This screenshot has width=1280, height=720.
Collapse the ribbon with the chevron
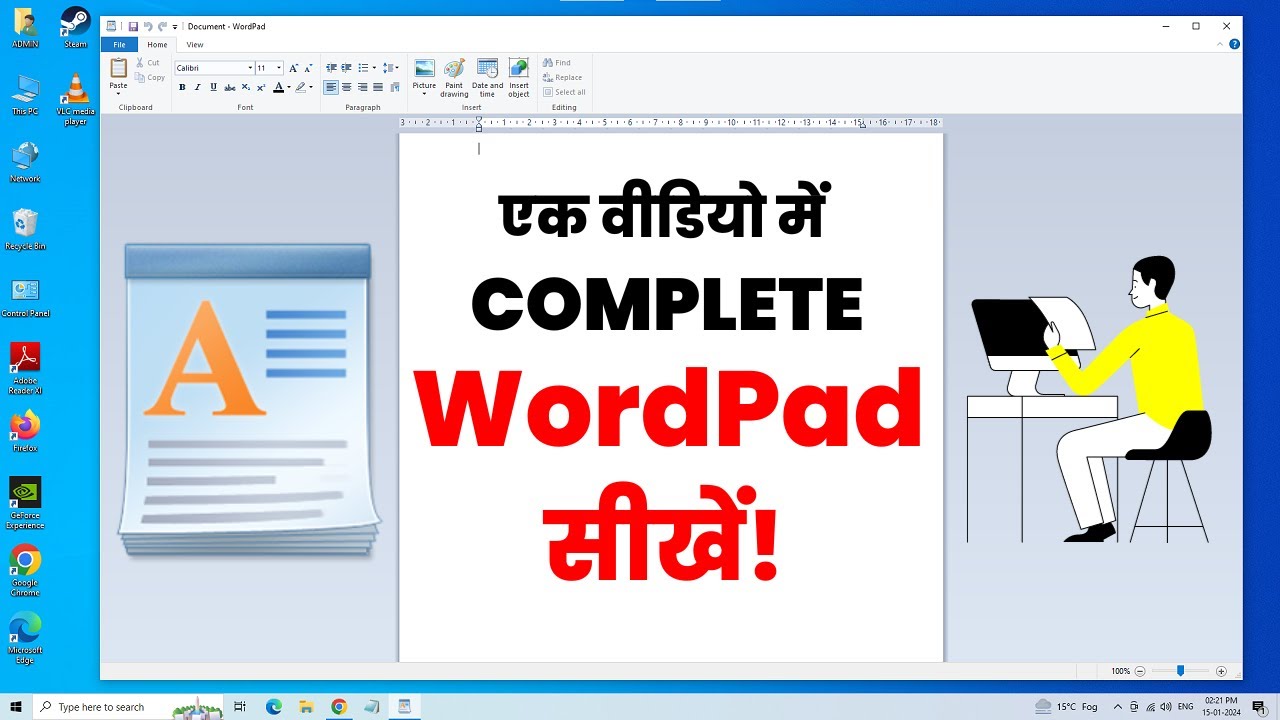pyautogui.click(x=1222, y=45)
